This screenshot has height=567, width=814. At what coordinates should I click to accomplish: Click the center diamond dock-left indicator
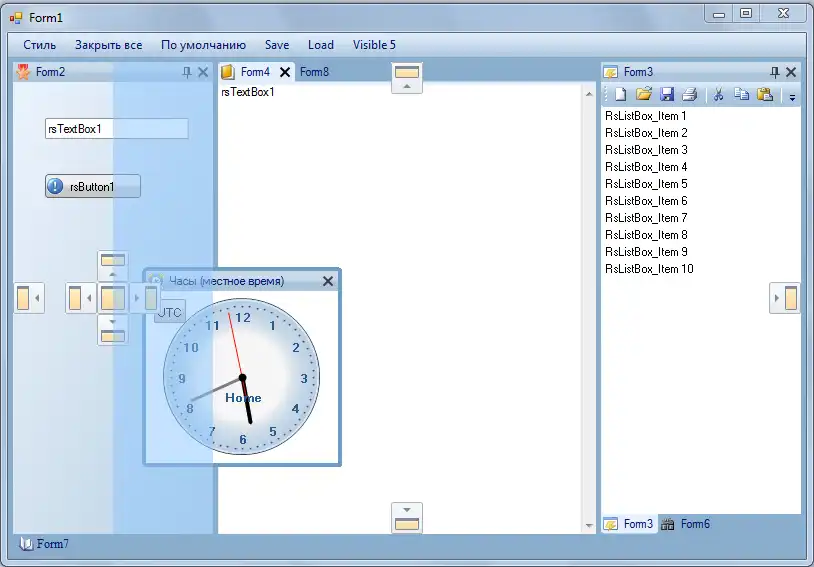[x=81, y=298]
